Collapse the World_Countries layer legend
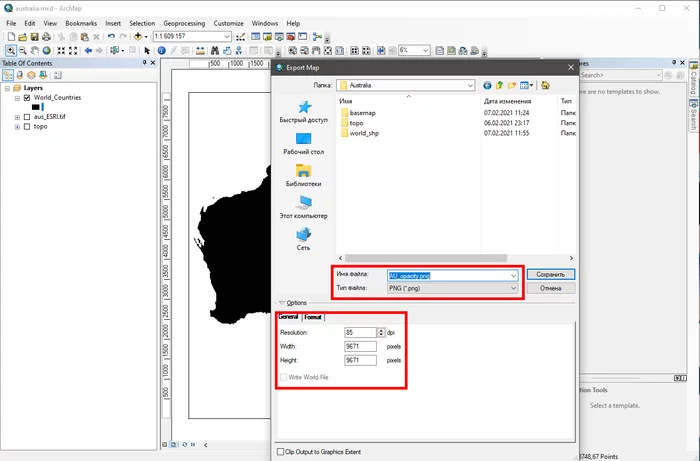The image size is (700, 461). [17, 98]
